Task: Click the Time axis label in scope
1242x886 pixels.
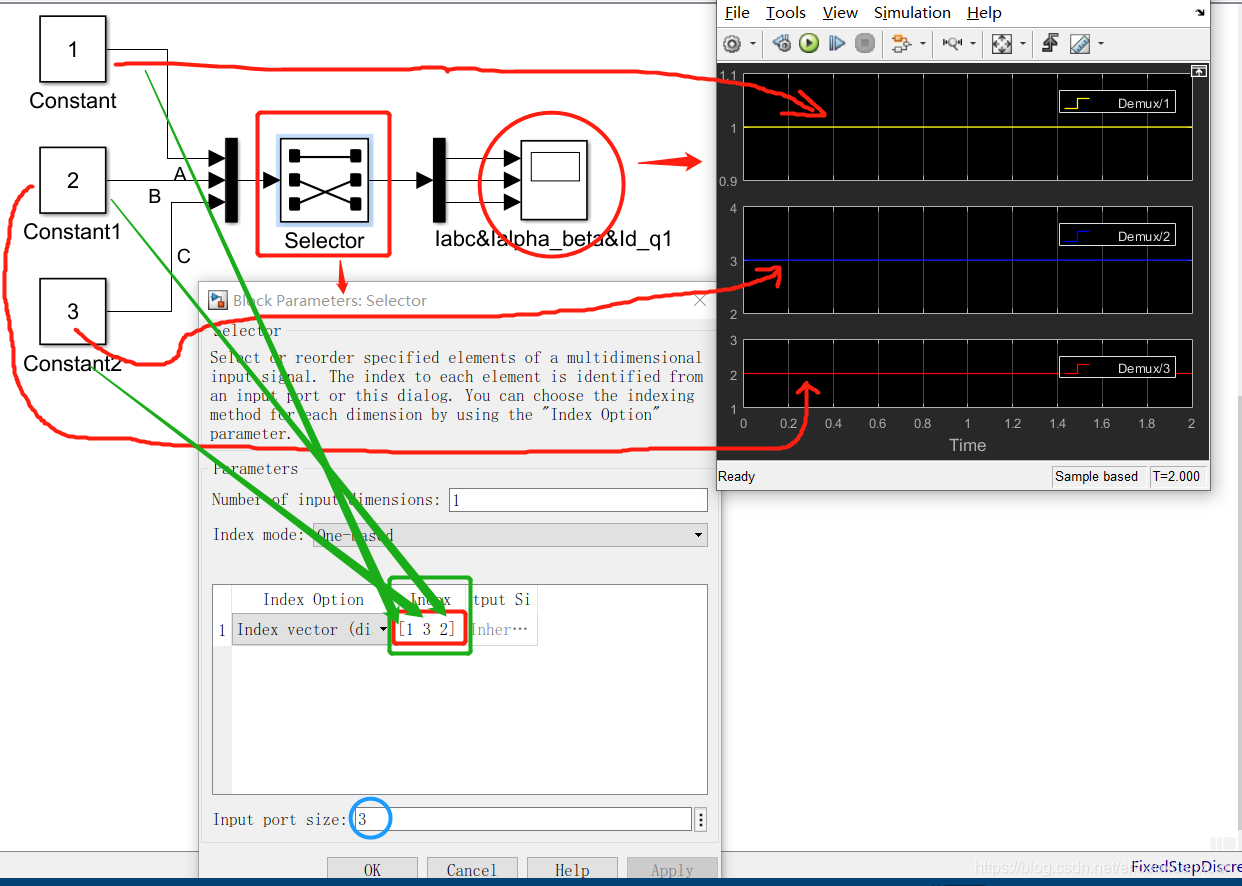Action: point(967,446)
